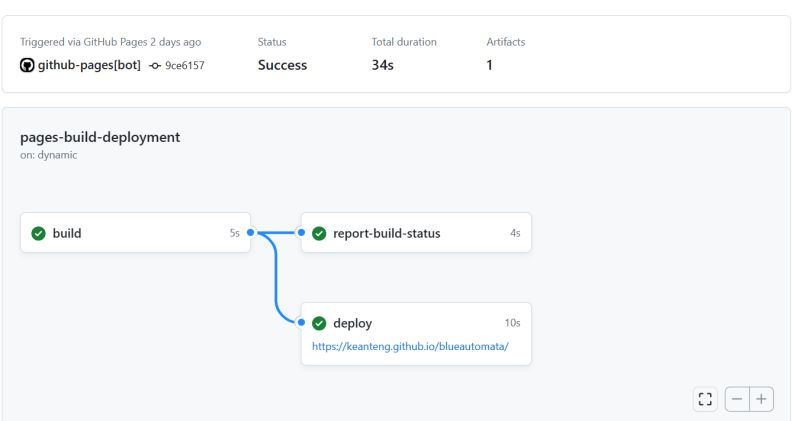This screenshot has height=421, width=800.
Task: Open the github-pages[bot] user link
Action: pos(89,65)
